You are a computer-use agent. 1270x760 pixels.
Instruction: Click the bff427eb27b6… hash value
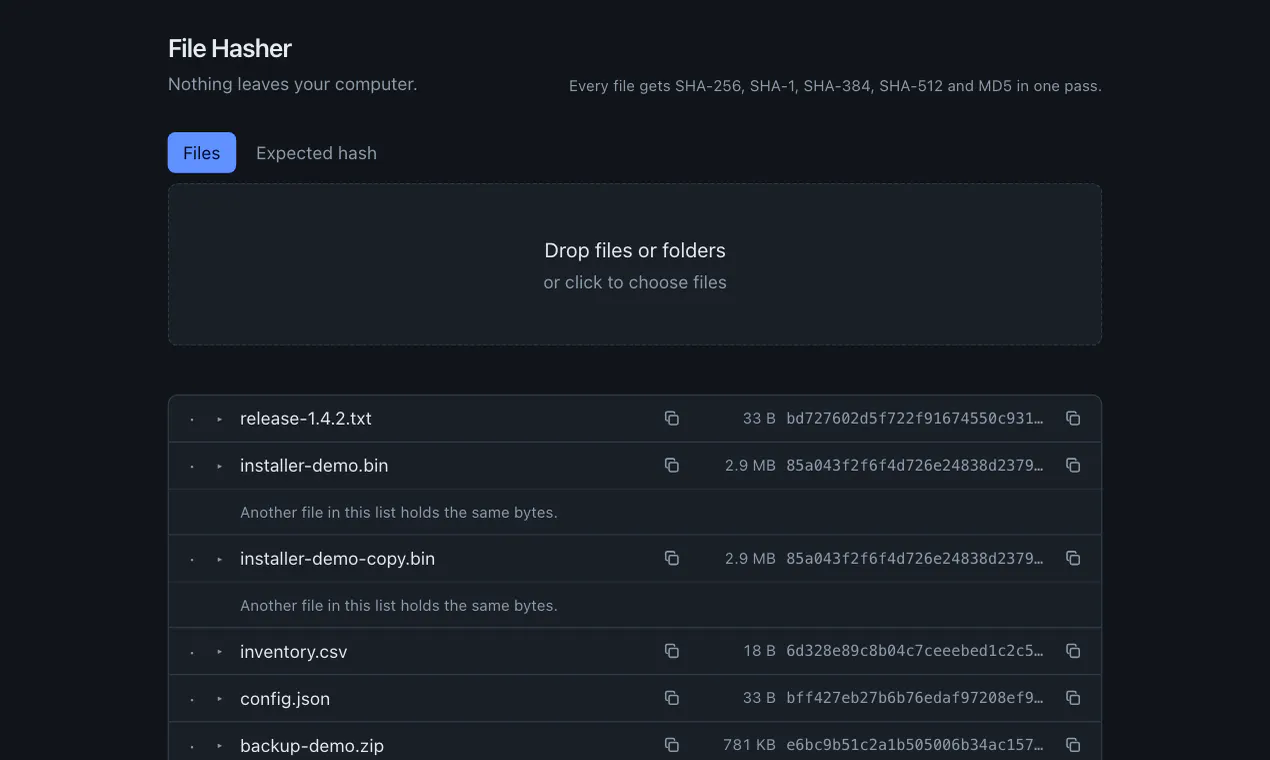tap(915, 698)
